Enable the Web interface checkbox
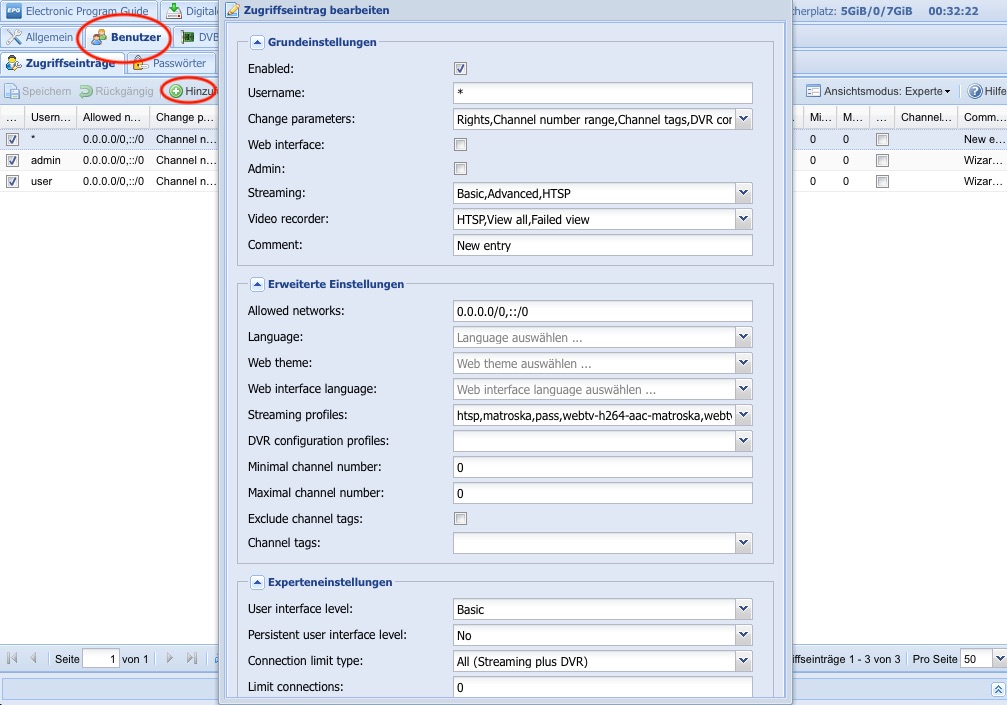This screenshot has width=1007, height=705. [460, 144]
